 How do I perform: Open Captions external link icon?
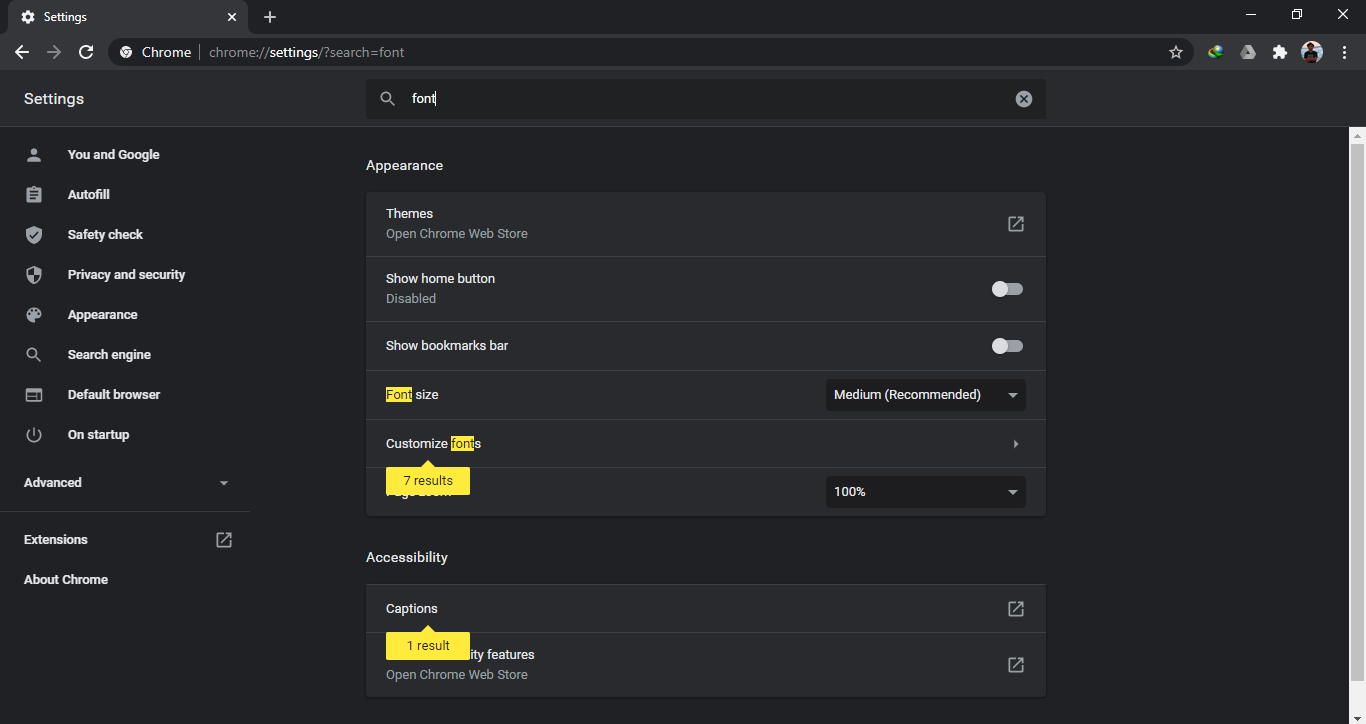point(1015,609)
